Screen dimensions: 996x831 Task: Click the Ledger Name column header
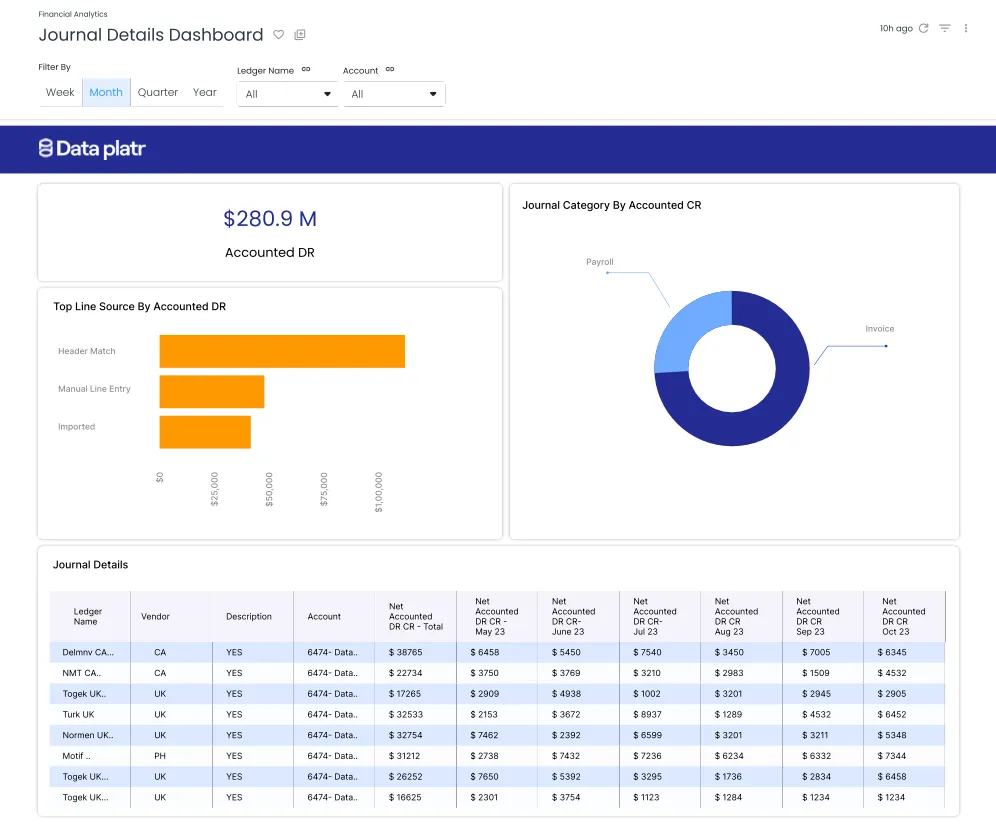pos(87,617)
